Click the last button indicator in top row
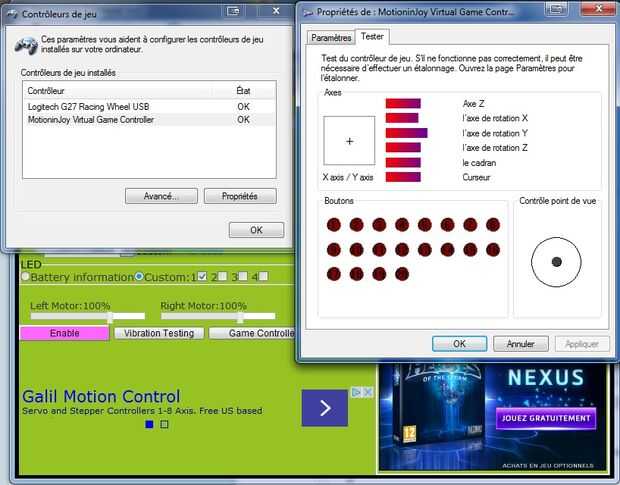Screen dimensions: 620x485 click(493, 225)
